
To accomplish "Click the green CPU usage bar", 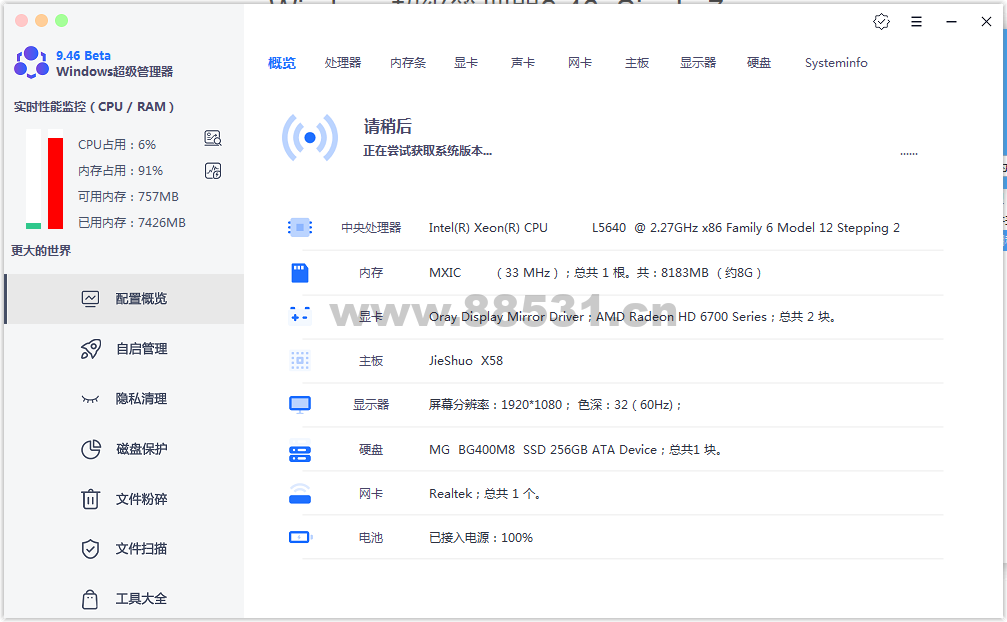I will pyautogui.click(x=33, y=226).
